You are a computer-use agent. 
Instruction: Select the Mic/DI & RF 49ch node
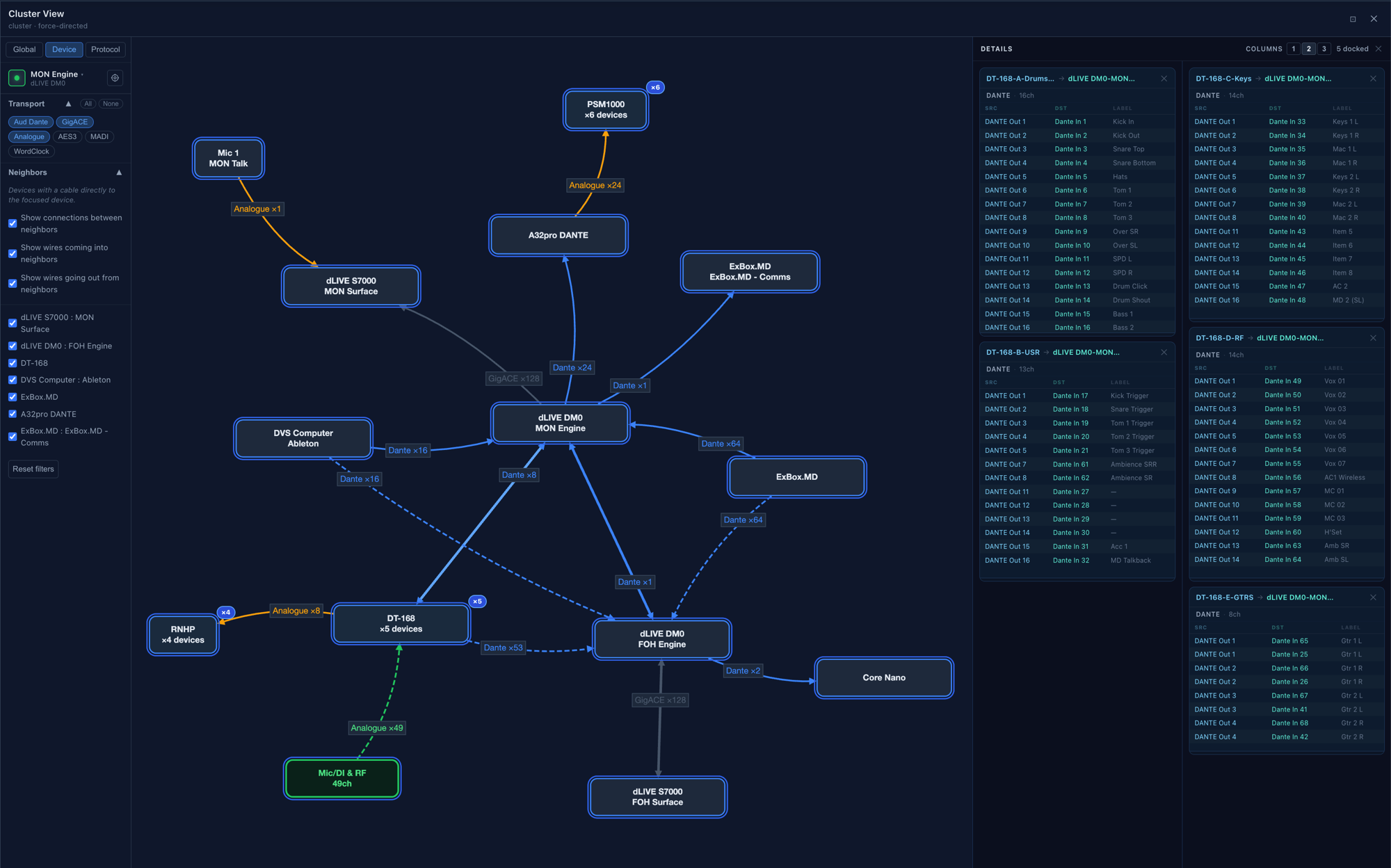[341, 779]
